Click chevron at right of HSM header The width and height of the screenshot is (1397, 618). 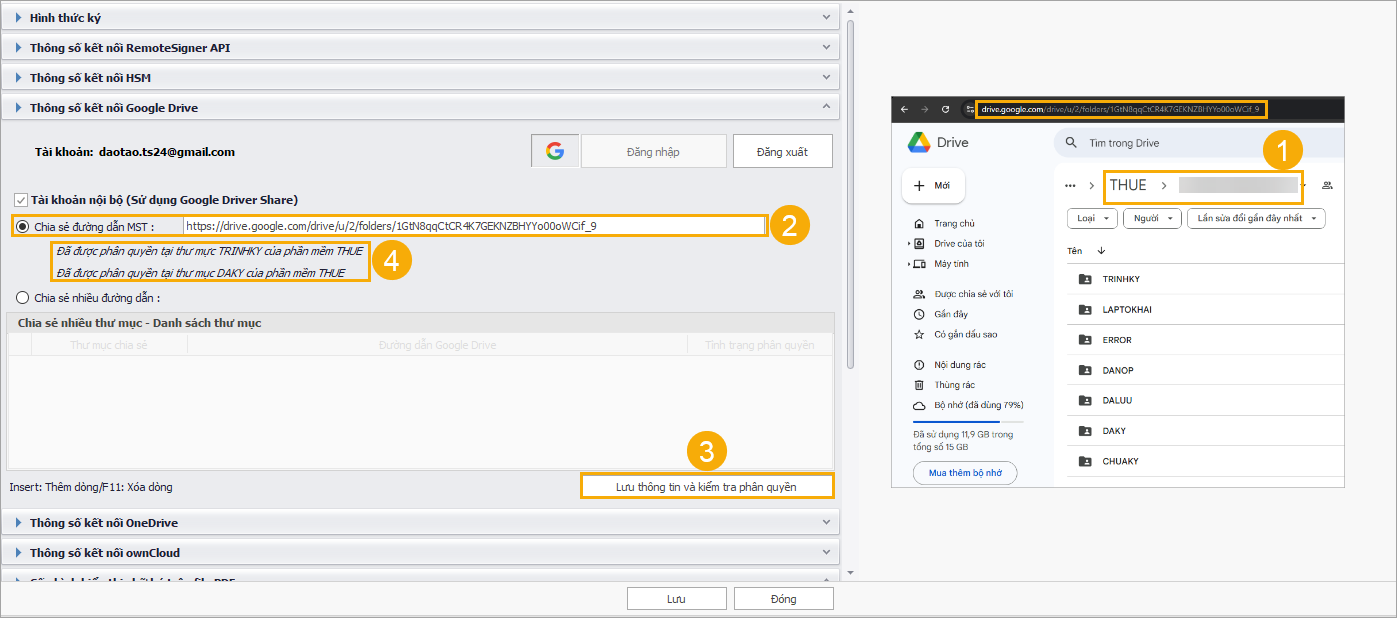(x=826, y=77)
